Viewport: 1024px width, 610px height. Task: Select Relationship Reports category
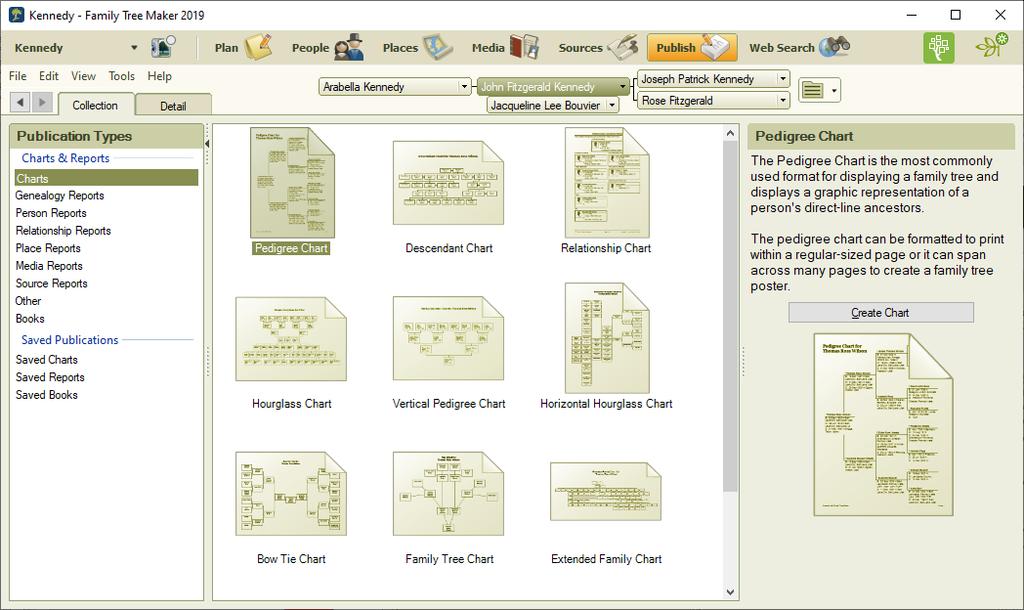pos(63,231)
